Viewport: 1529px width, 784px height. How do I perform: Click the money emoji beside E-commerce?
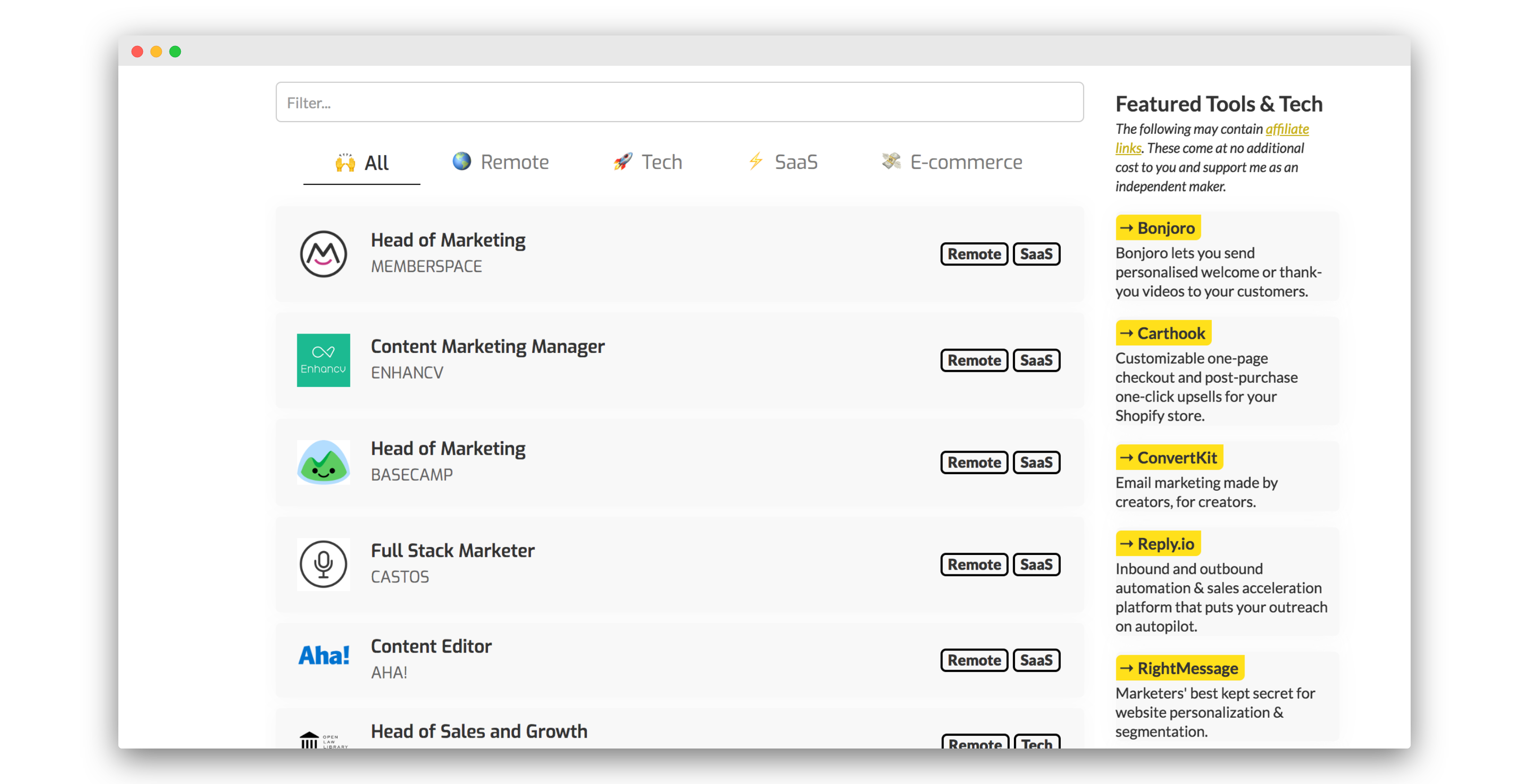[891, 161]
